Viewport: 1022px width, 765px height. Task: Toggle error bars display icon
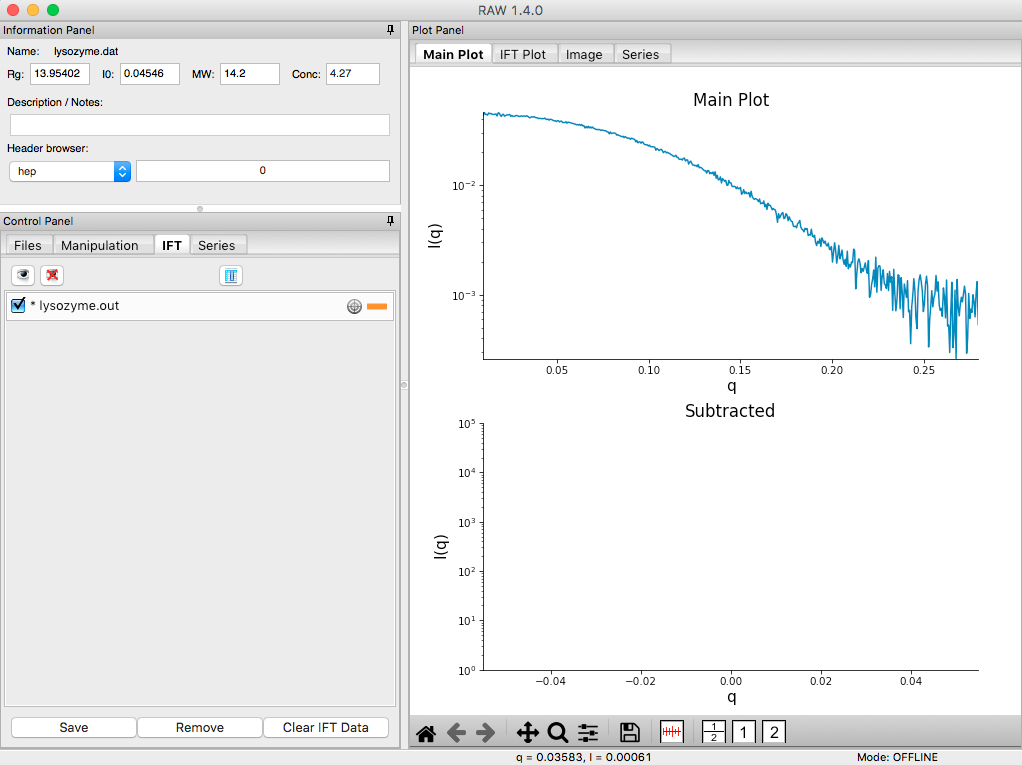pos(671,732)
